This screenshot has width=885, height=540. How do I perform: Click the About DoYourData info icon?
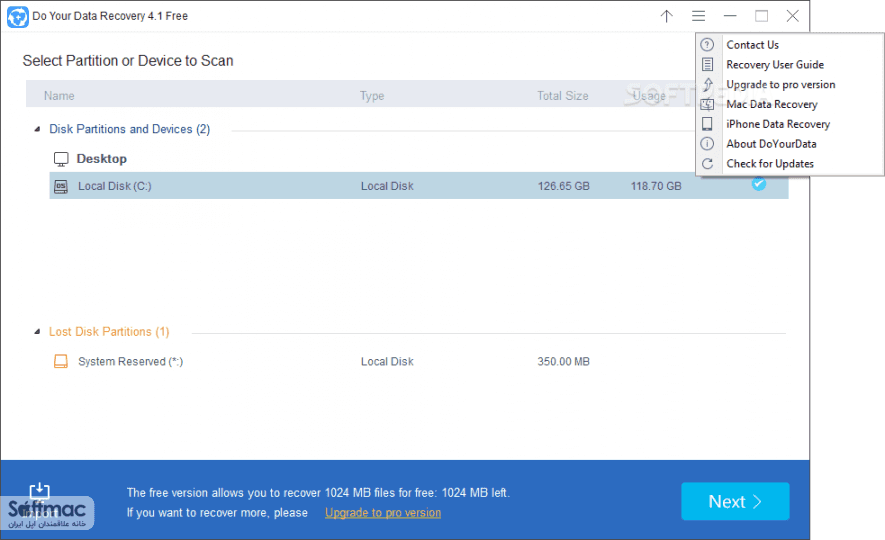707,143
